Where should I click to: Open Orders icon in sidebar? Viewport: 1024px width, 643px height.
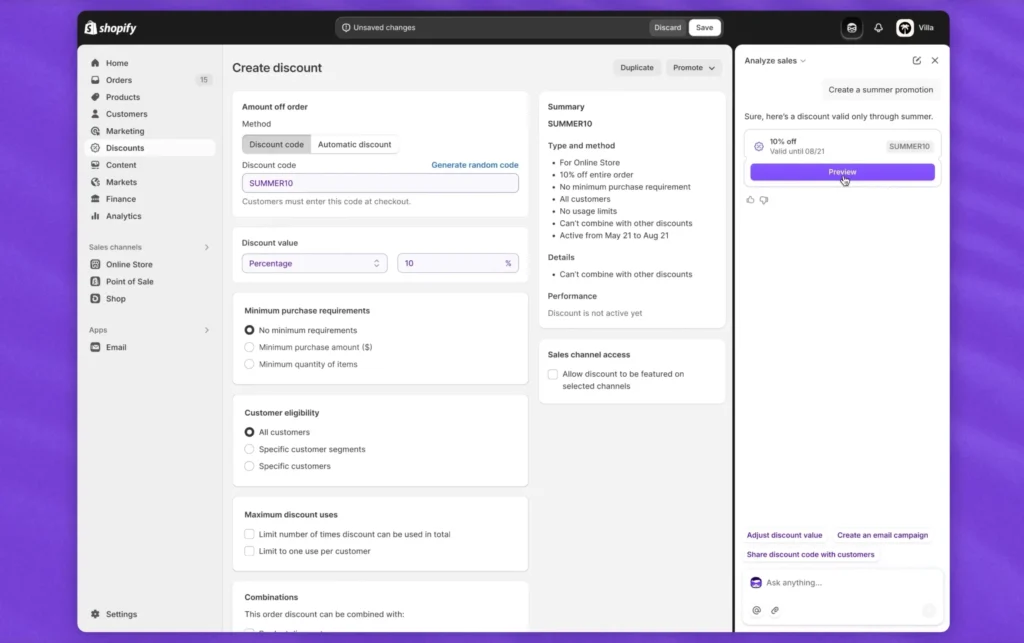coord(95,80)
